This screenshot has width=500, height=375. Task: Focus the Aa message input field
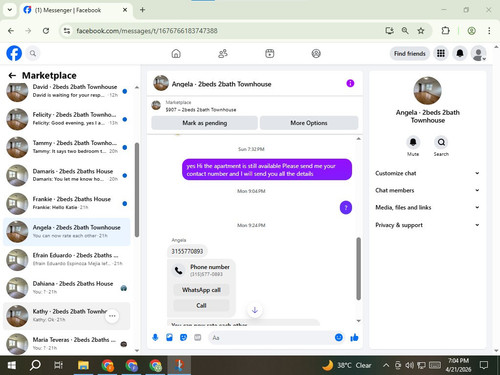(270, 338)
